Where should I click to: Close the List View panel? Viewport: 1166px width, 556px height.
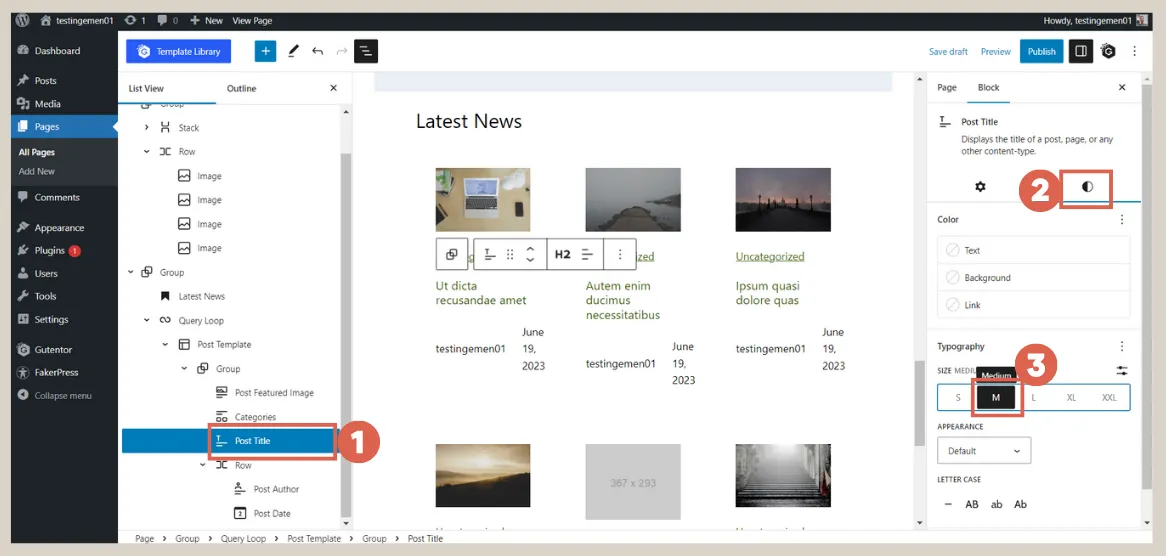click(x=333, y=88)
